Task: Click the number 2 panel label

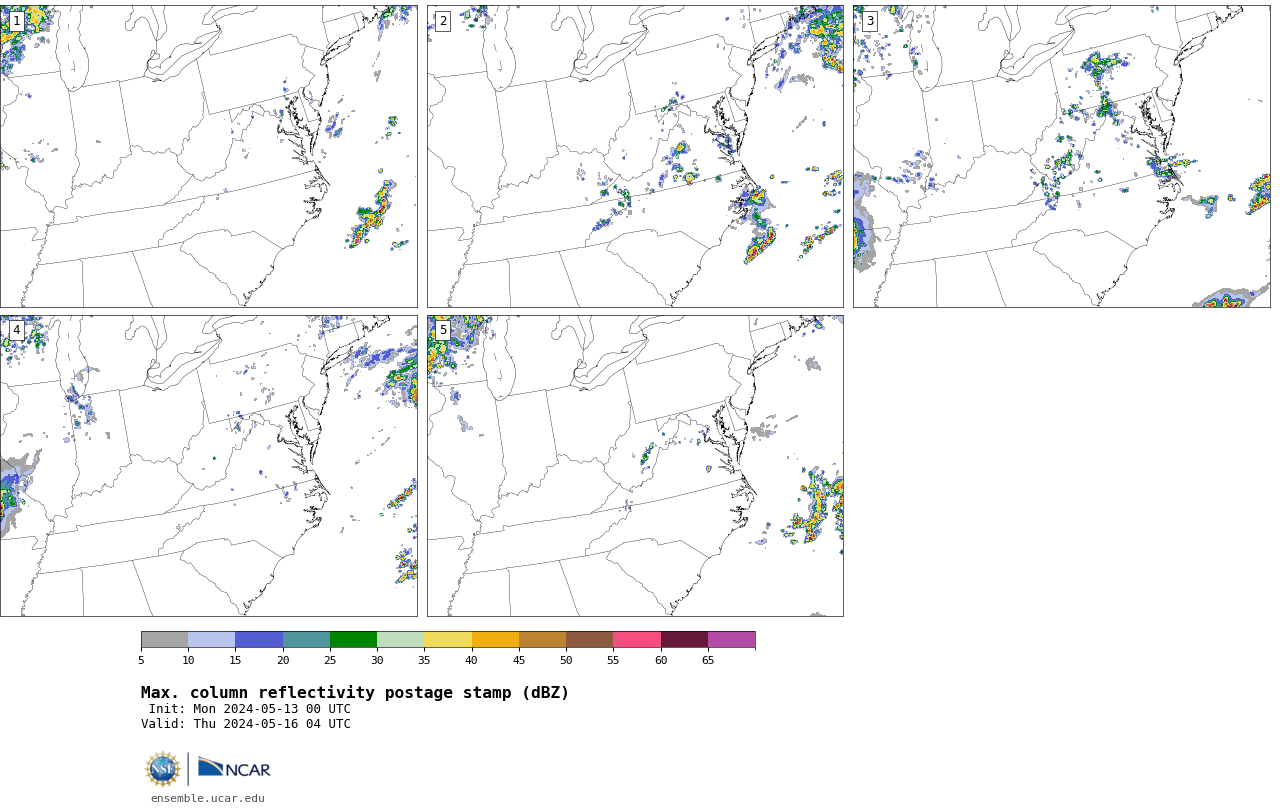Action: click(443, 21)
